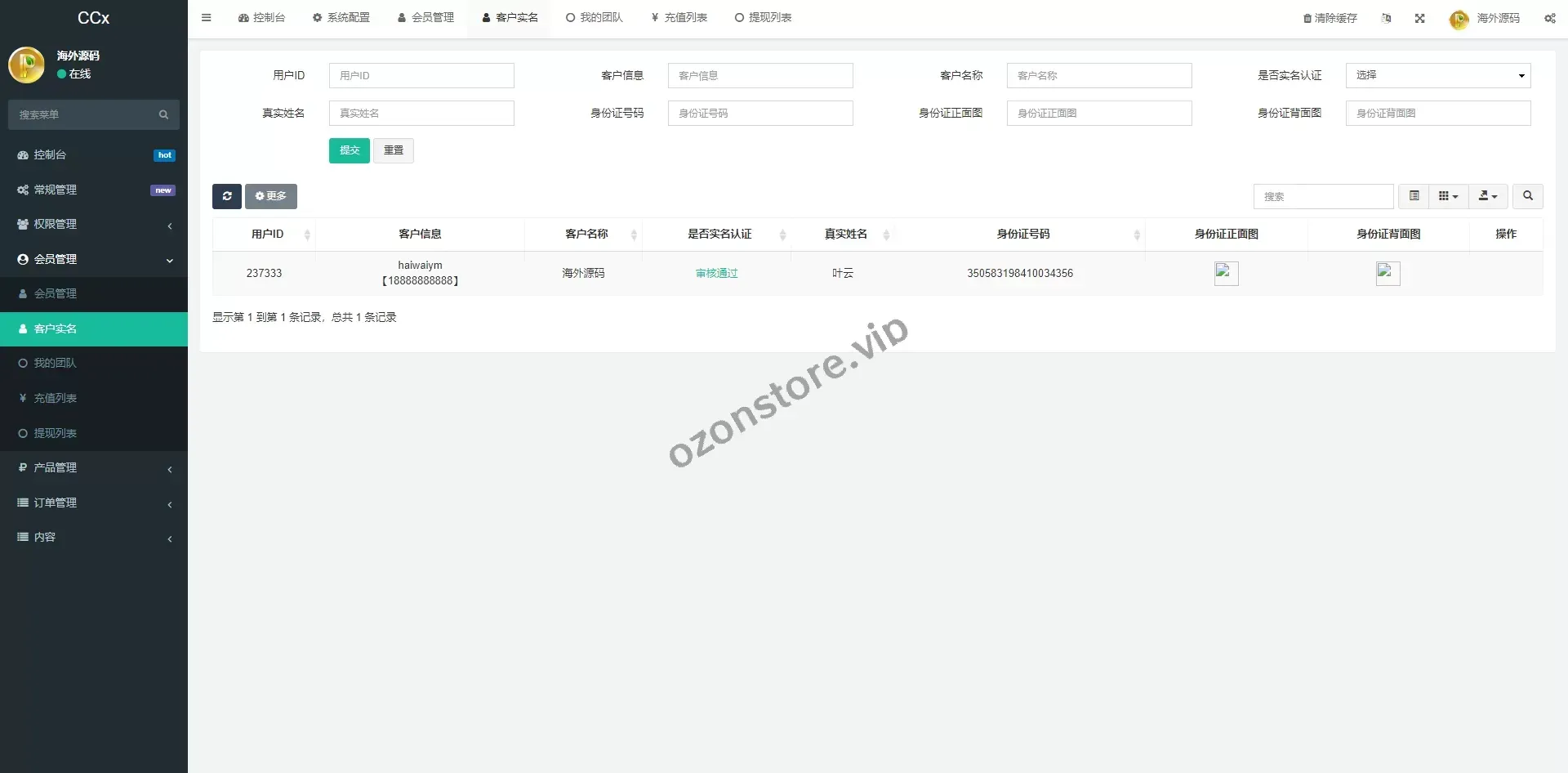Switch to the 充值列表 top tab
The height and width of the screenshot is (773, 1568).
coord(679,18)
